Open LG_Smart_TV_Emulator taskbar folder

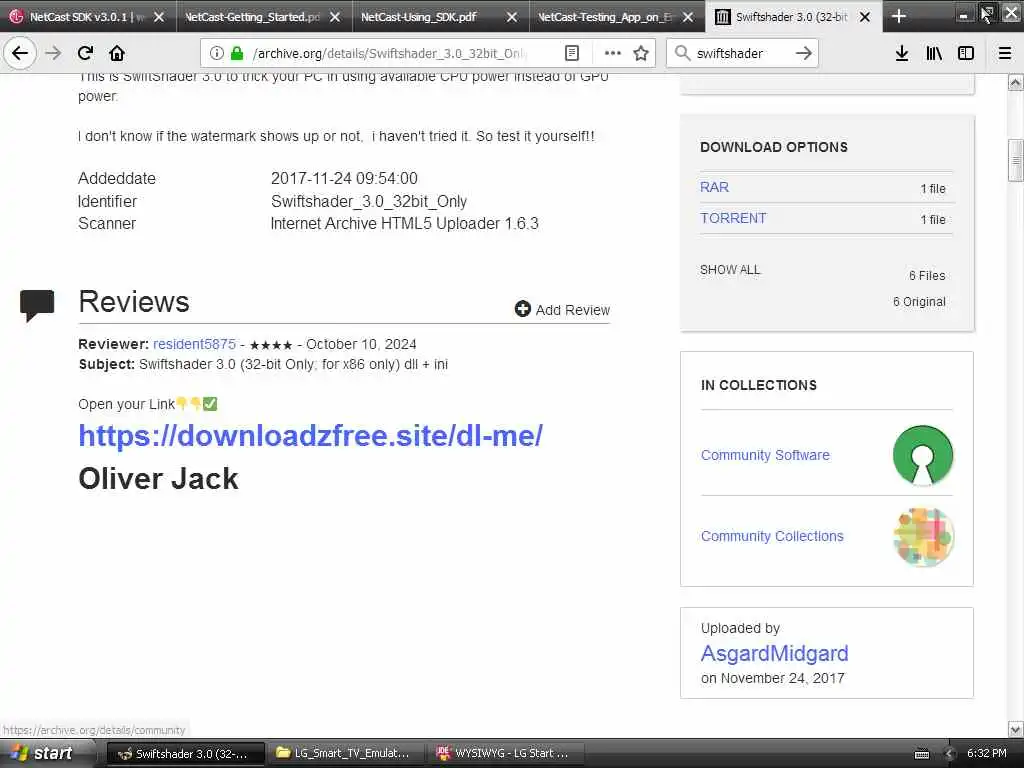click(345, 754)
